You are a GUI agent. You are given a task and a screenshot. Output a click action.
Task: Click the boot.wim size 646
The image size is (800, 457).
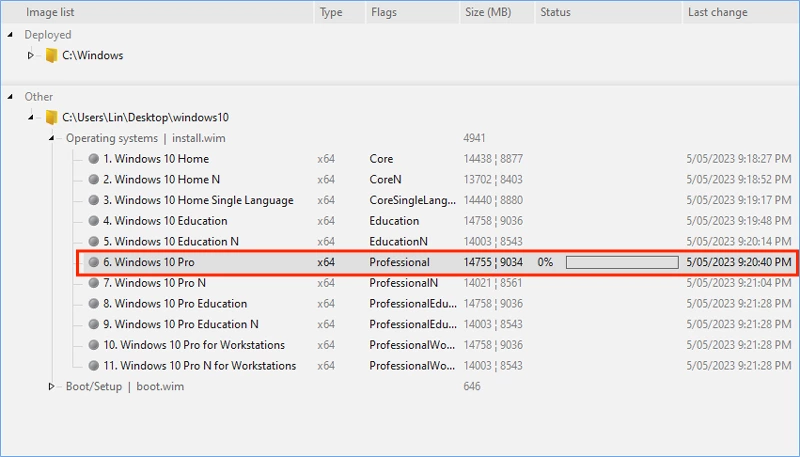pos(472,386)
